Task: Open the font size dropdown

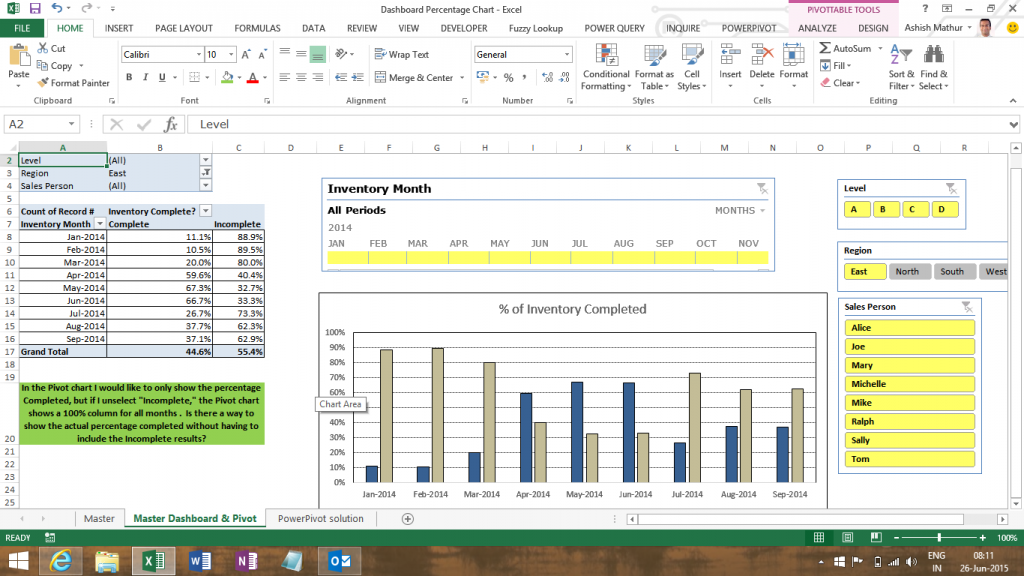Action: tap(231, 55)
